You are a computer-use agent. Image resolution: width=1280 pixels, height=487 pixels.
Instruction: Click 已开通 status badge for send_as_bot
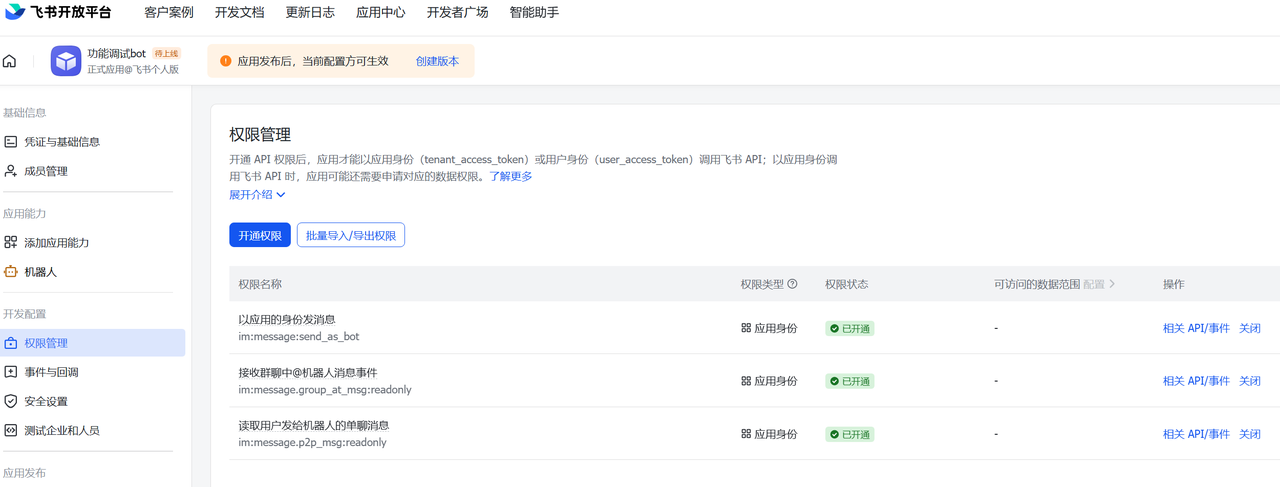coord(850,328)
